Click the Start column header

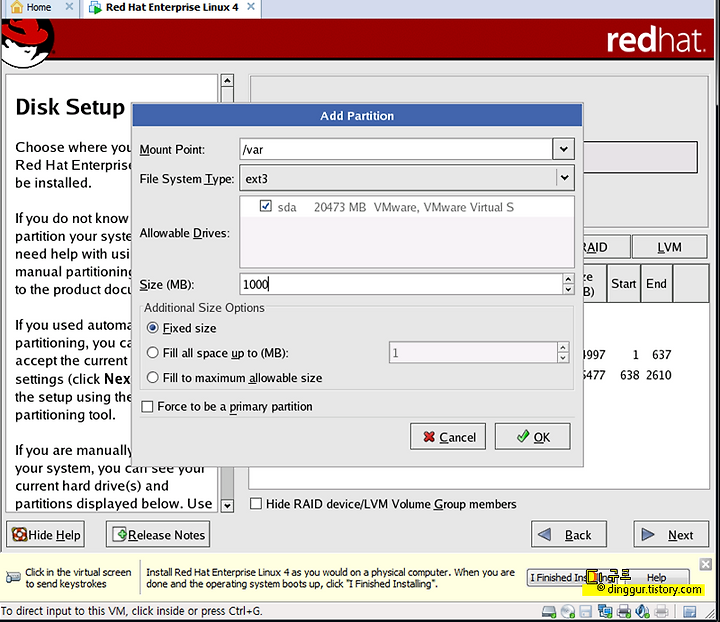pyautogui.click(x=624, y=284)
